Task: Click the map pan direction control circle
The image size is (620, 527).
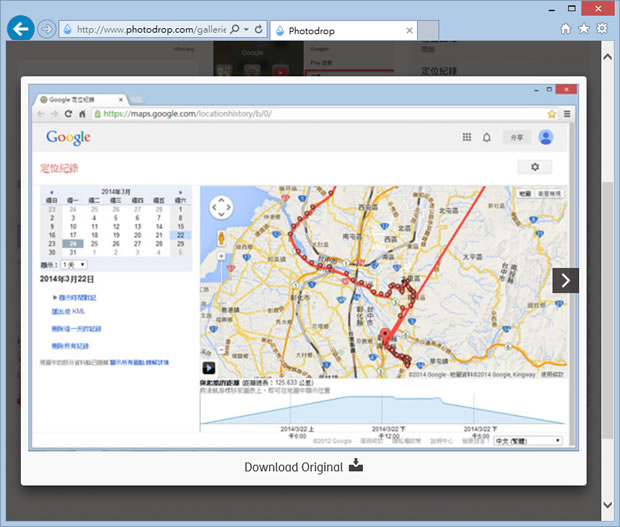Action: point(221,207)
